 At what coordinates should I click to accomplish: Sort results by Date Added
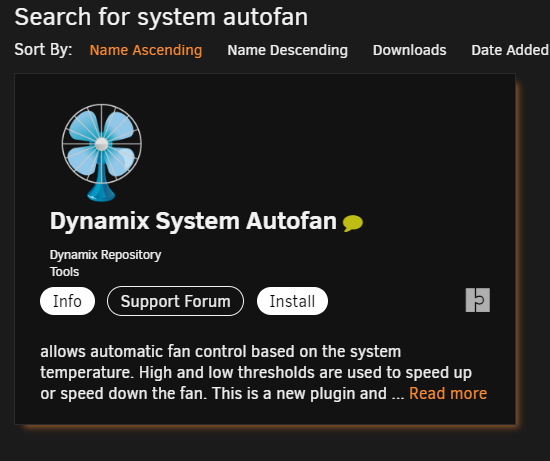pyautogui.click(x=510, y=50)
